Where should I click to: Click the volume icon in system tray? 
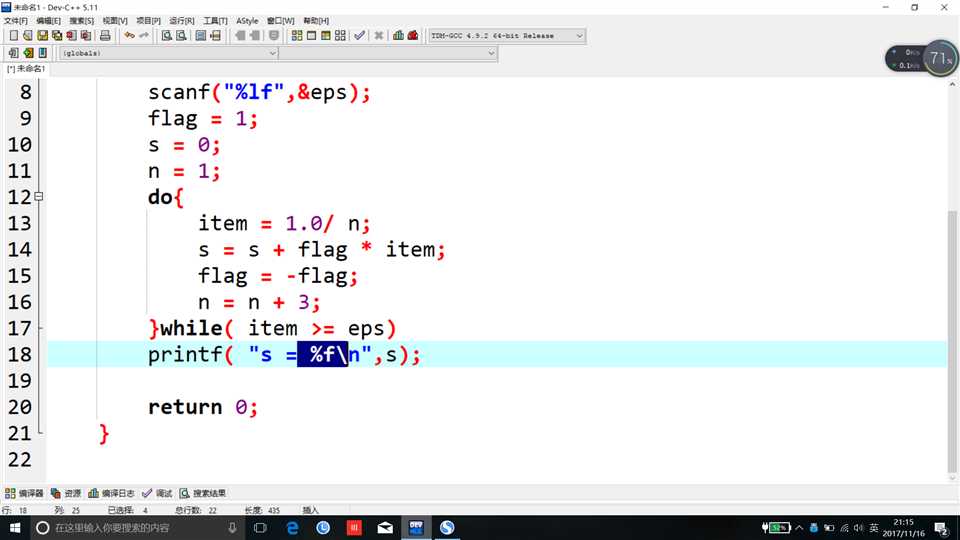pos(858,528)
